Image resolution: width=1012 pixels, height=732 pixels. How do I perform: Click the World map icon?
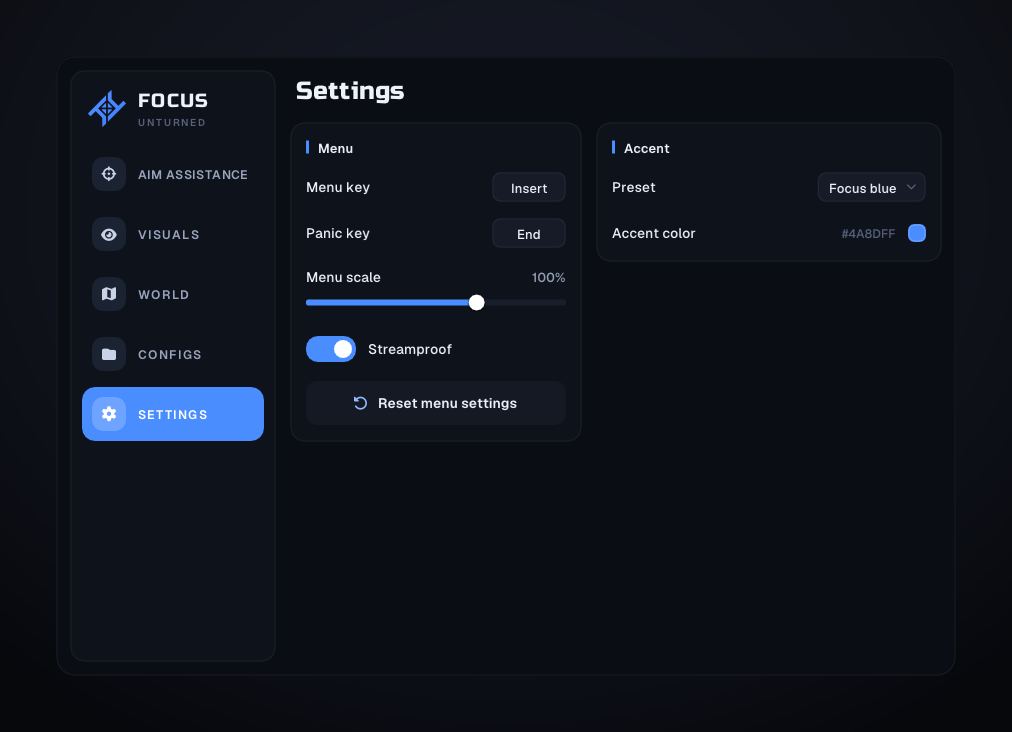click(x=109, y=294)
